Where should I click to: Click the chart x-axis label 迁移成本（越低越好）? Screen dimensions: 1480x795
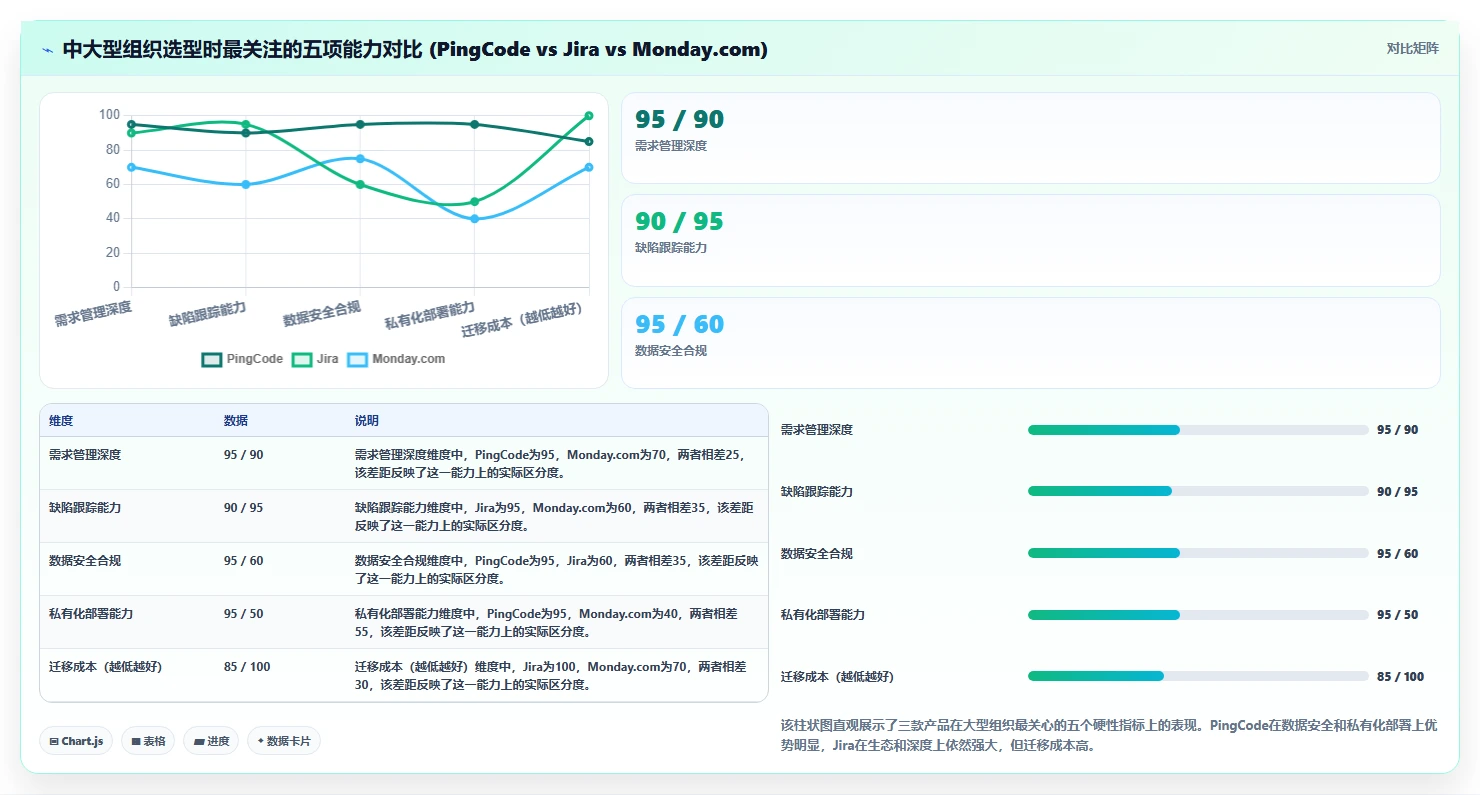tap(522, 320)
